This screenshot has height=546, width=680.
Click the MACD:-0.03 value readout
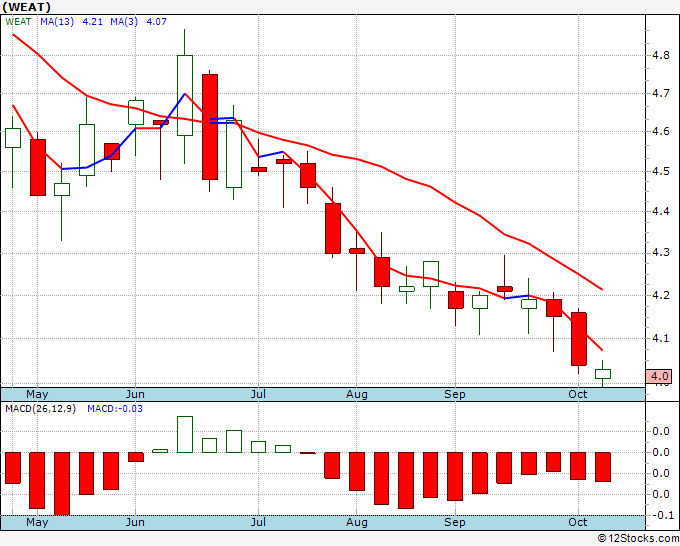115,409
